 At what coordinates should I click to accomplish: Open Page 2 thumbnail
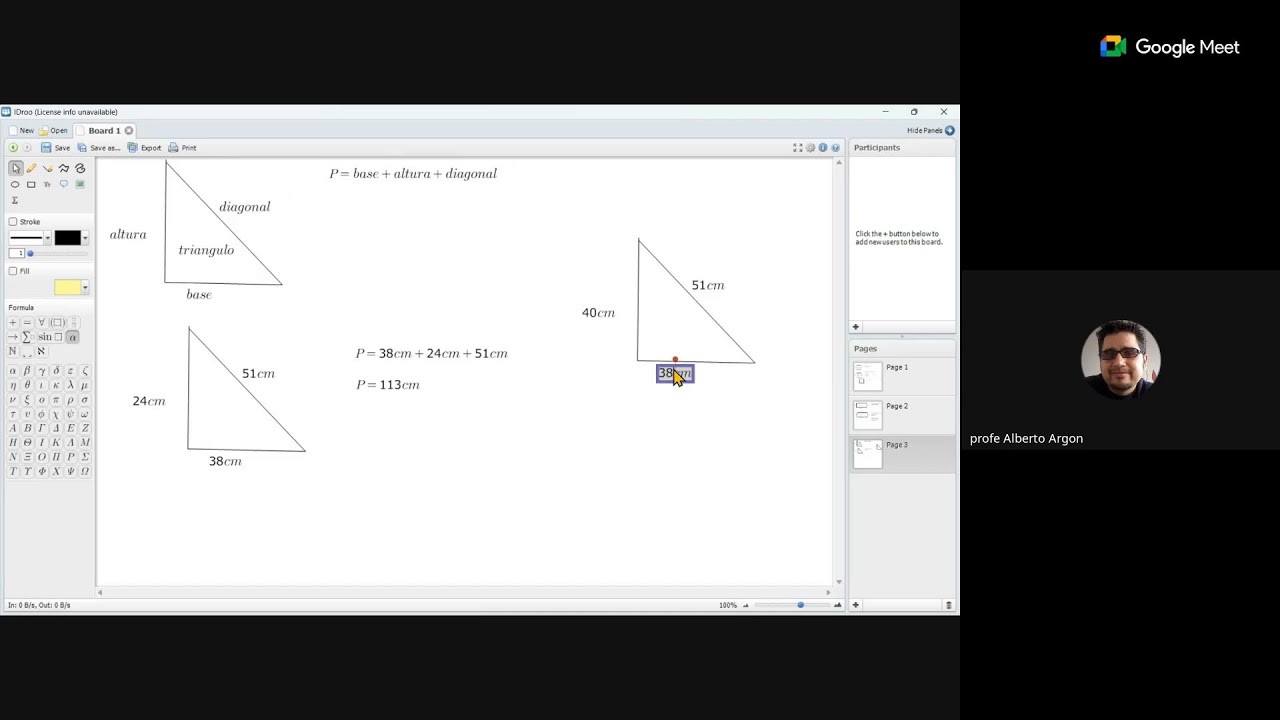coord(867,415)
